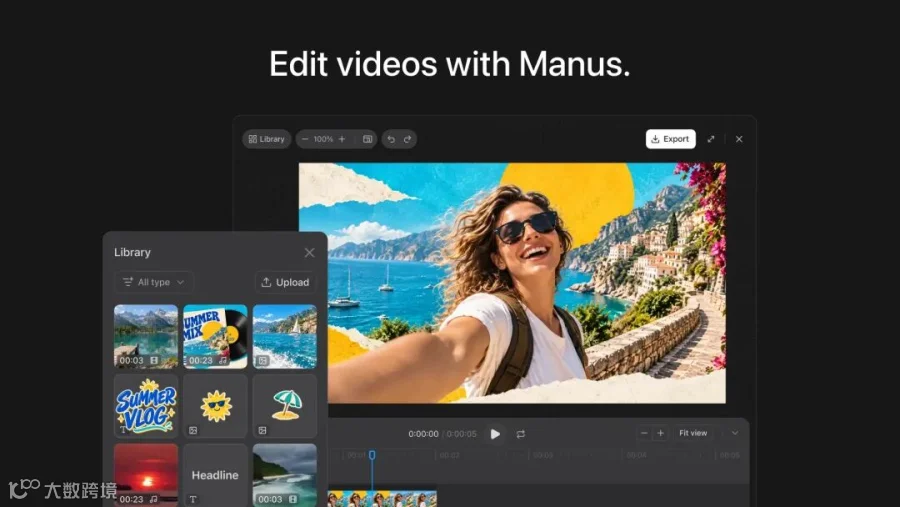This screenshot has width=900, height=507.
Task: Pick the beach umbrella sticker
Action: point(285,407)
